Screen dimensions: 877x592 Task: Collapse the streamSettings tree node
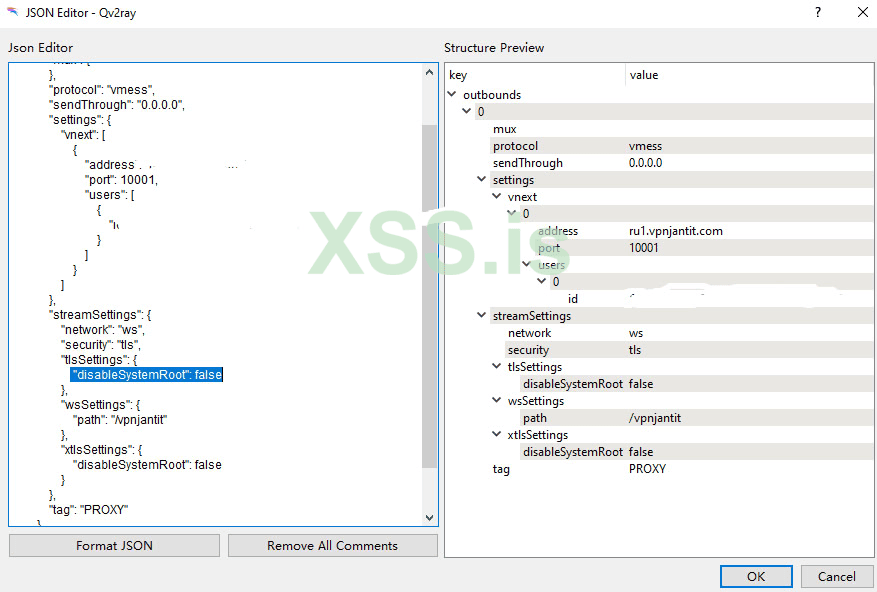[x=482, y=315]
